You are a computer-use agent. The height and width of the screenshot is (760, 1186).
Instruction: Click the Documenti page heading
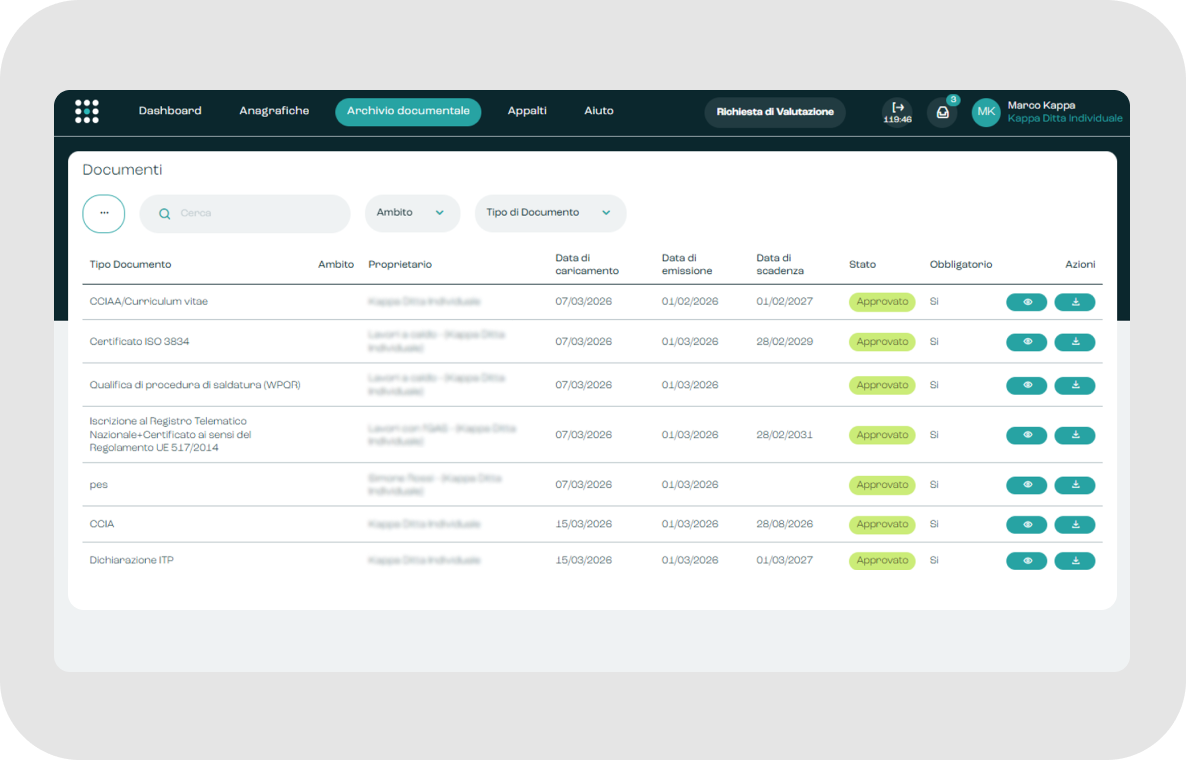[122, 170]
